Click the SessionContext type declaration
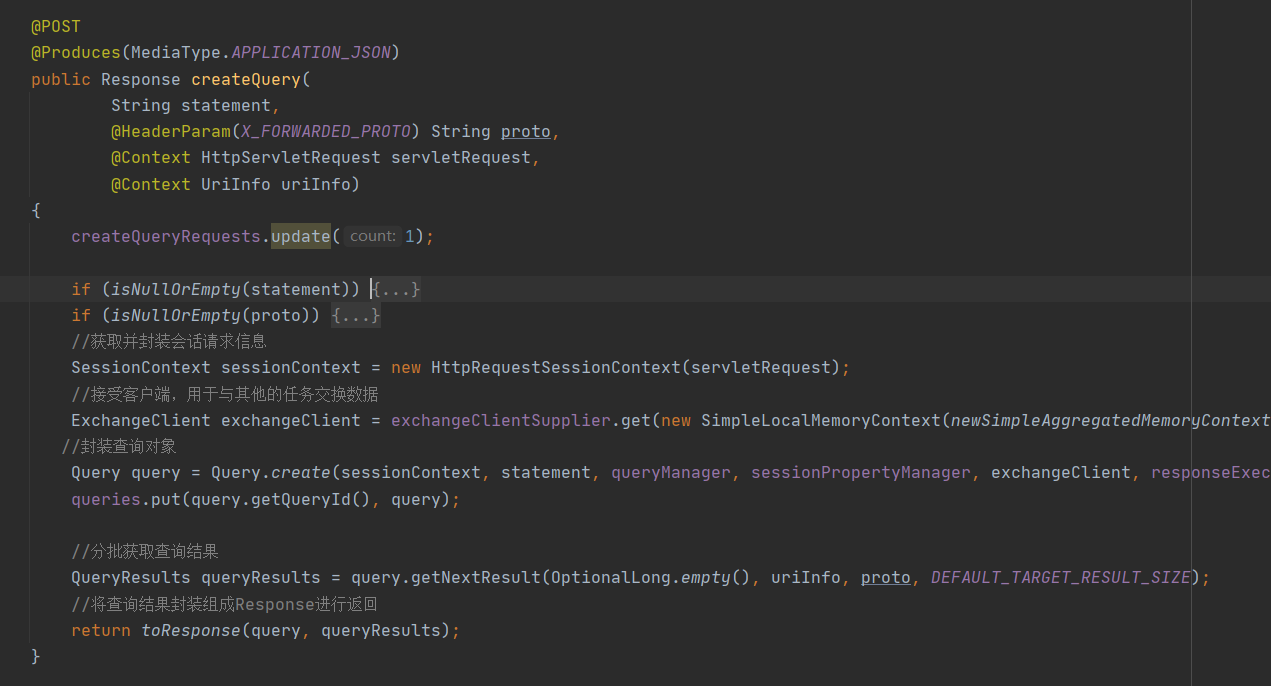 coord(141,368)
